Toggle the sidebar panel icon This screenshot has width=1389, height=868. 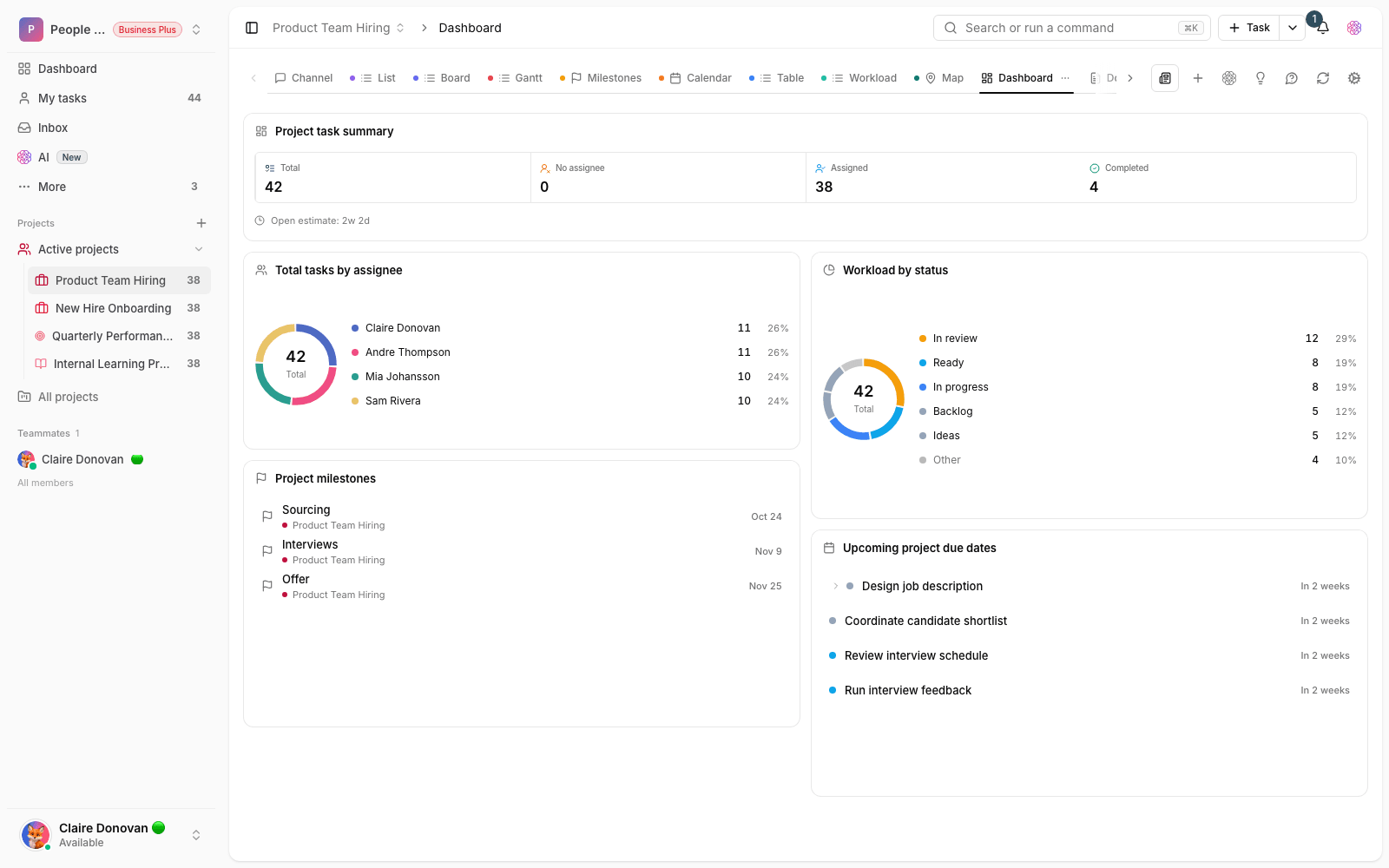click(x=252, y=28)
